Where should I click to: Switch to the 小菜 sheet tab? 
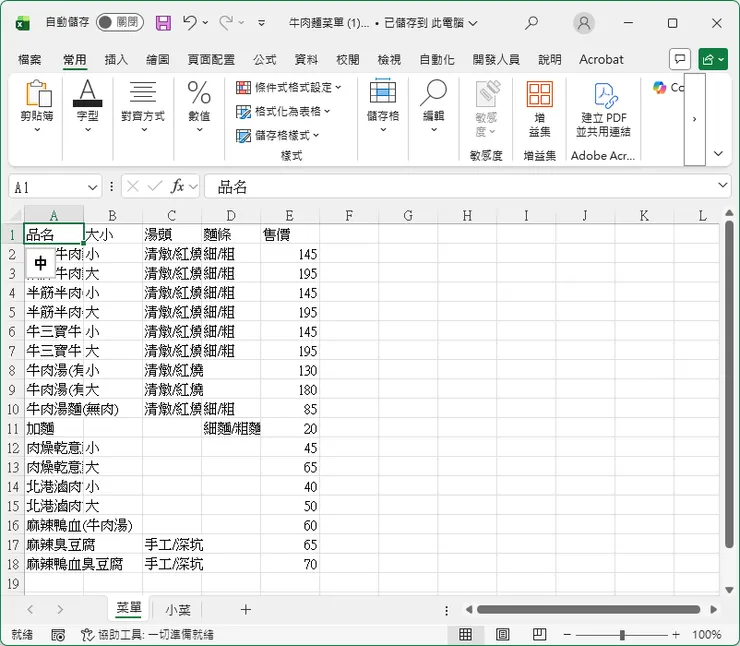tap(178, 610)
